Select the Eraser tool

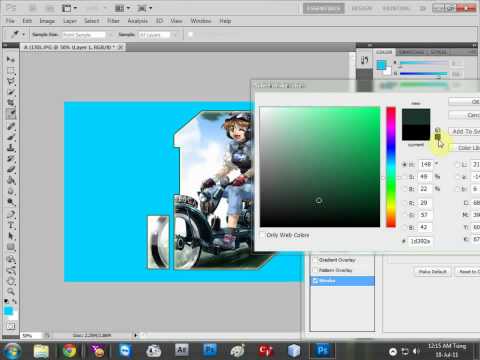click(11, 170)
